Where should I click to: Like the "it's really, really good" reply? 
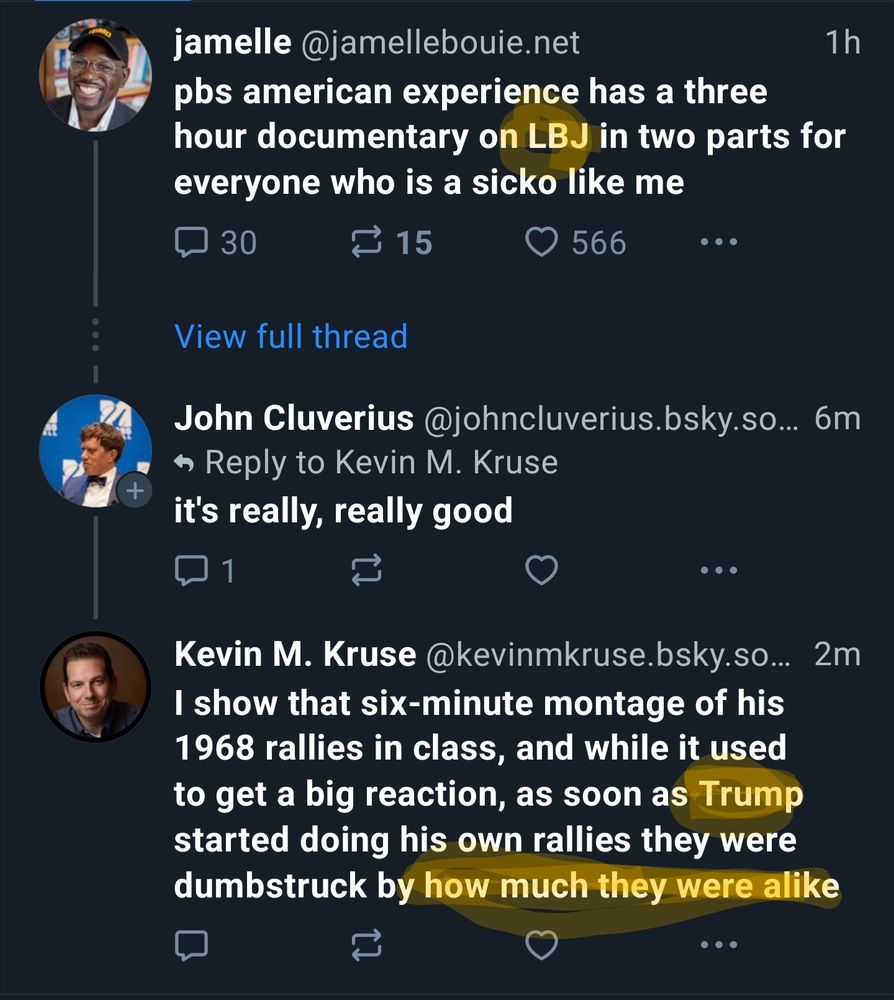[x=541, y=570]
